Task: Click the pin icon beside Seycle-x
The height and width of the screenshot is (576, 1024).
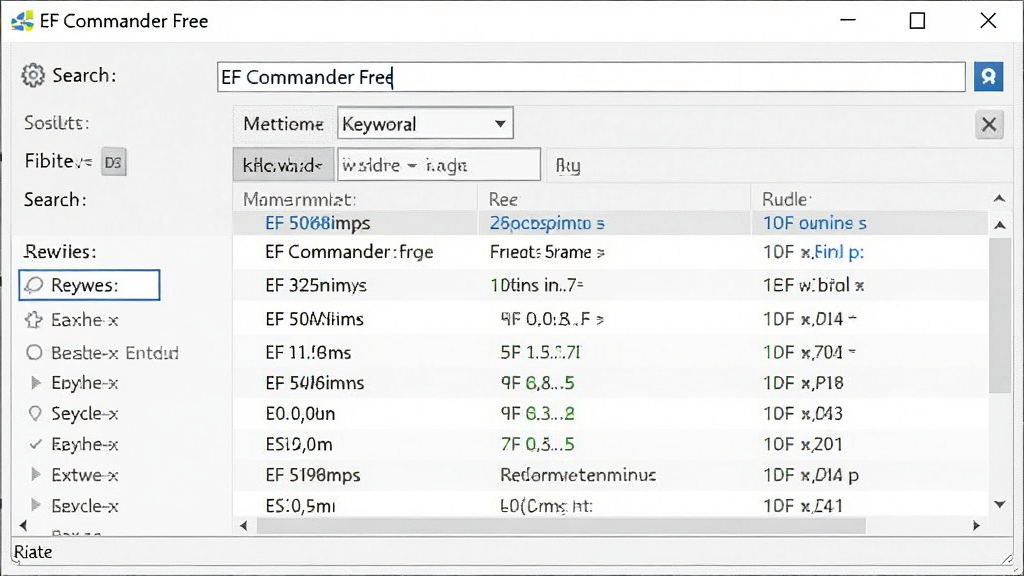Action: tap(35, 413)
